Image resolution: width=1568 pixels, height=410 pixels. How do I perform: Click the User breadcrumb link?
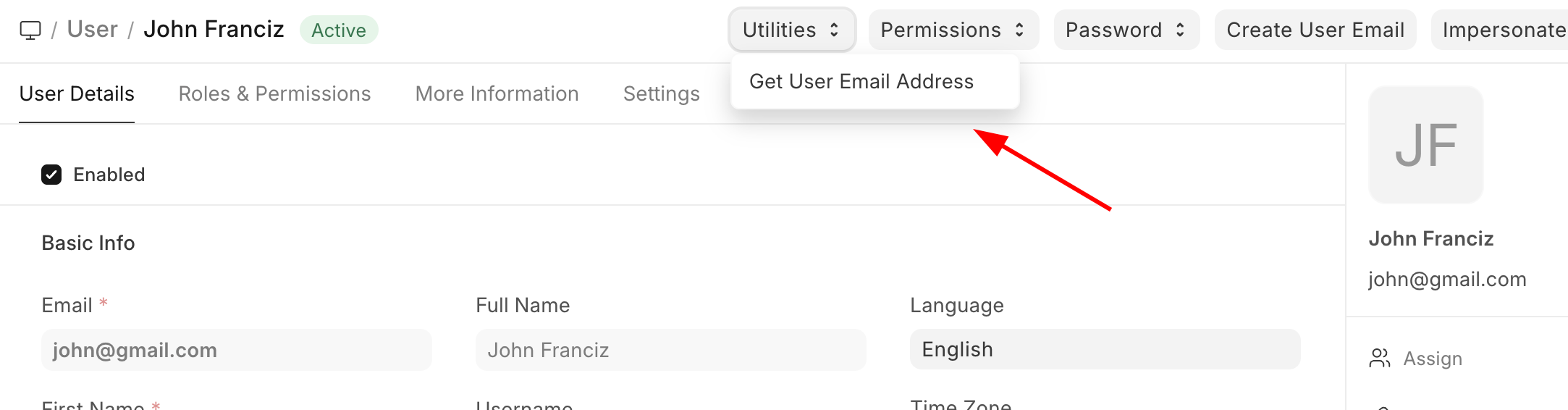pyautogui.click(x=92, y=30)
